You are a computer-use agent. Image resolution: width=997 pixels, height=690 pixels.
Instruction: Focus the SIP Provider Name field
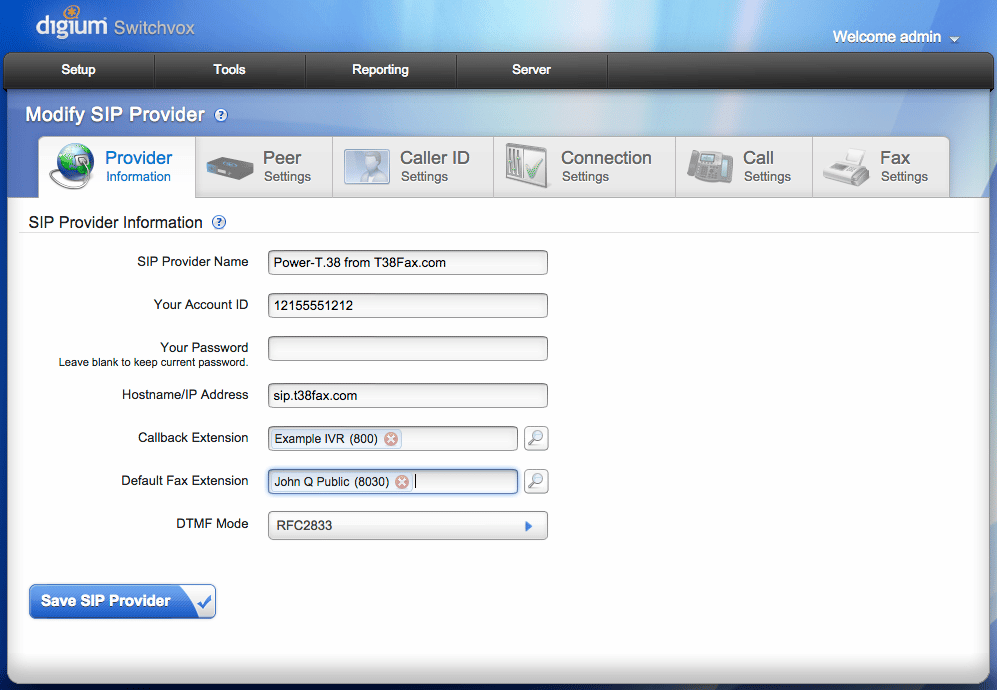pyautogui.click(x=408, y=263)
